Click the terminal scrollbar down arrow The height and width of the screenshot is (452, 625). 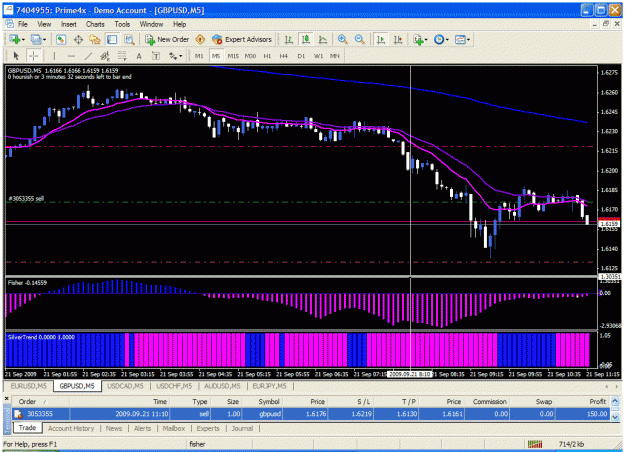[615, 417]
